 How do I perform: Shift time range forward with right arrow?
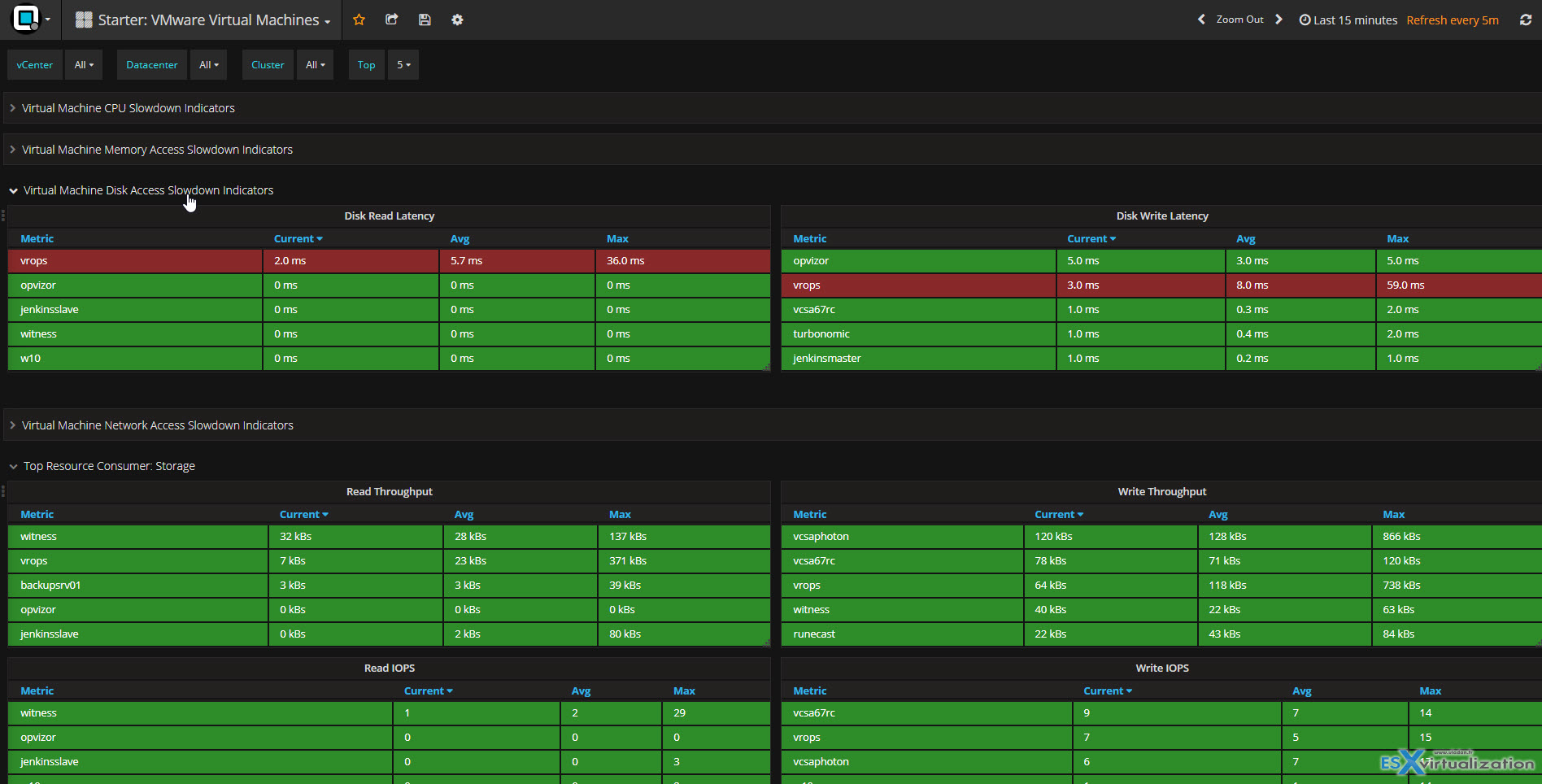[1278, 20]
